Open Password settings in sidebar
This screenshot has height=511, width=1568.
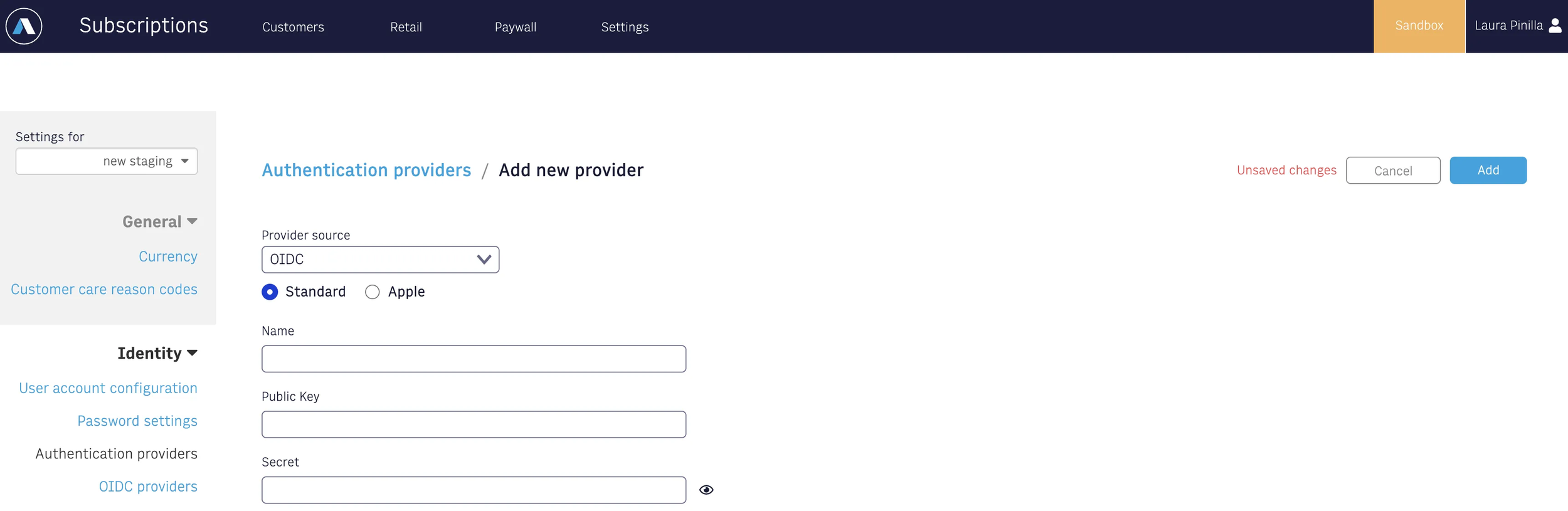coord(137,421)
